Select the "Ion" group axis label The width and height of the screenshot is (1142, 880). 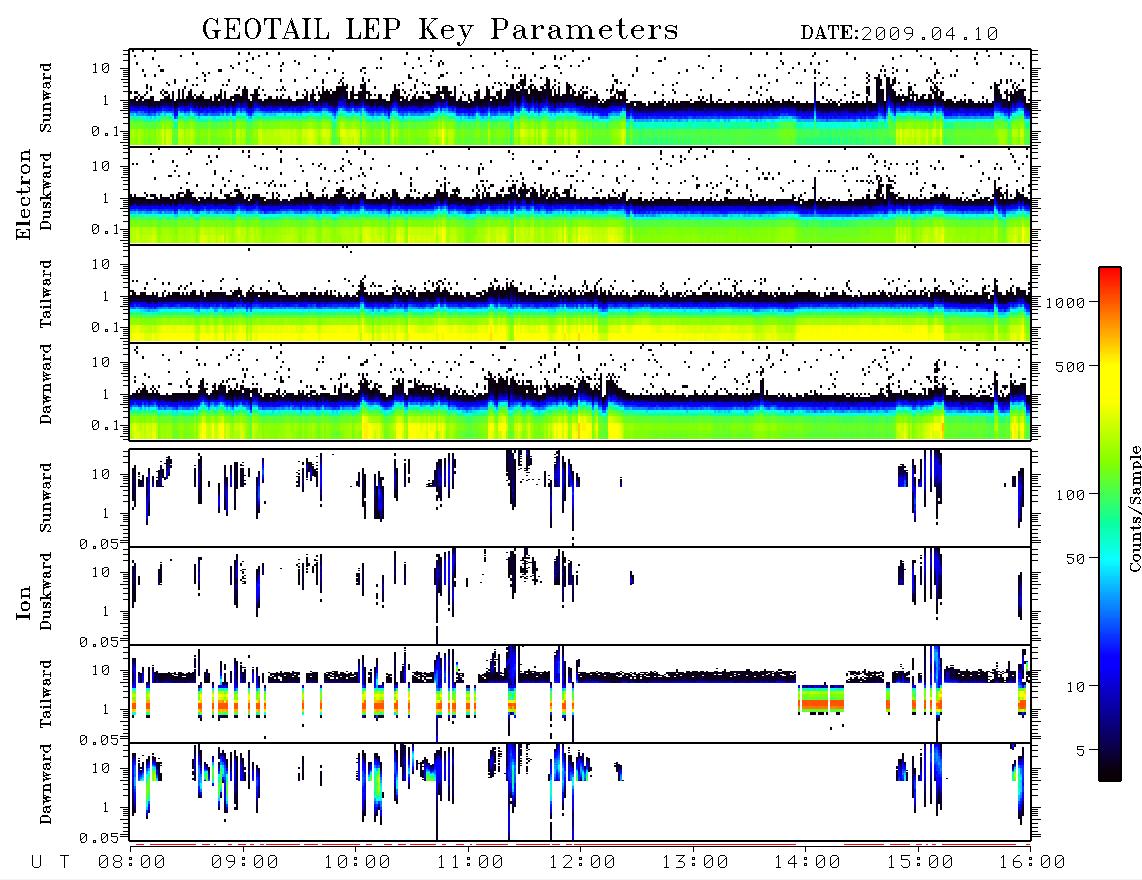tap(23, 602)
